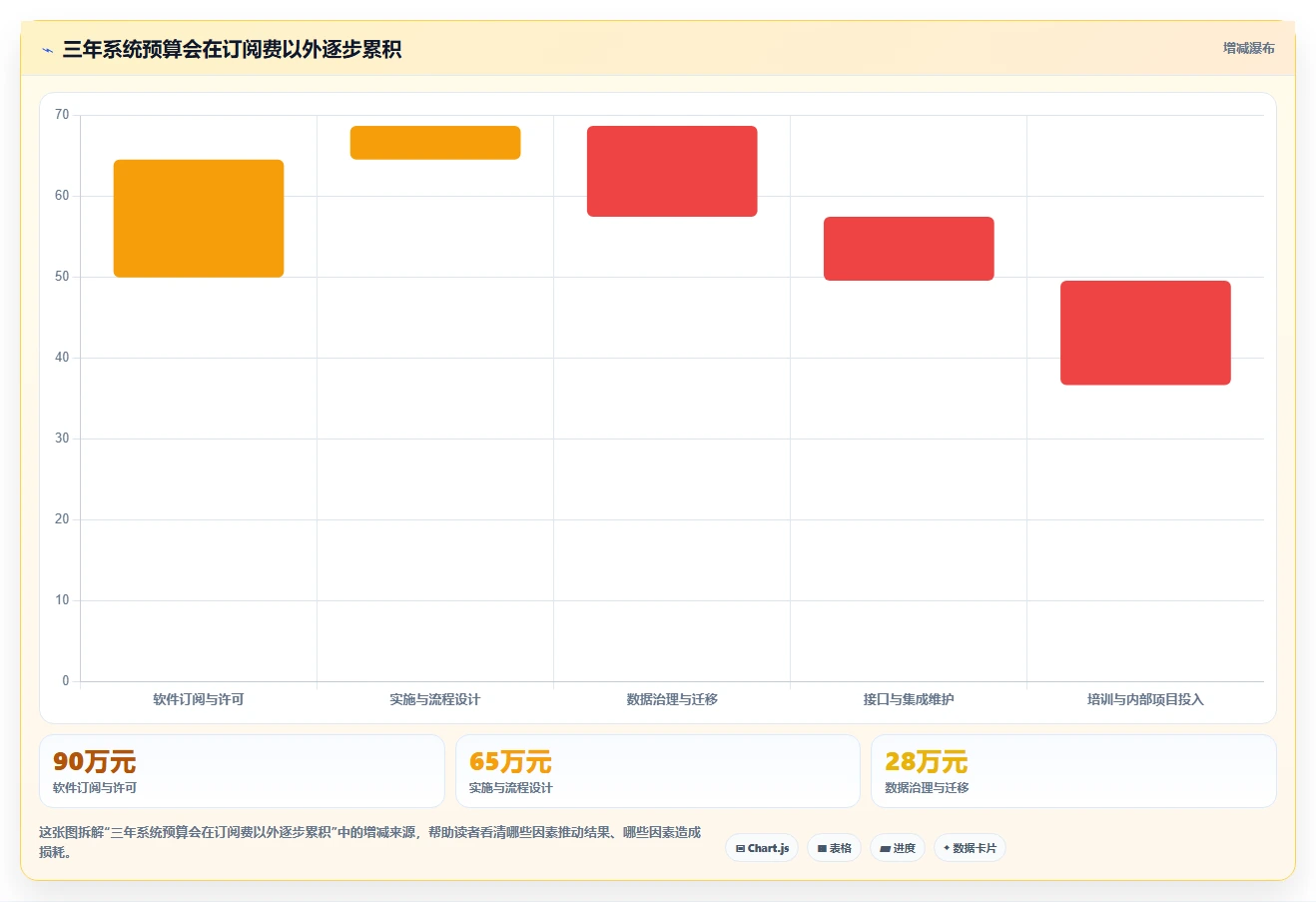The width and height of the screenshot is (1316, 902).
Task: Click the 50 y-axis tick label
Action: pos(62,277)
